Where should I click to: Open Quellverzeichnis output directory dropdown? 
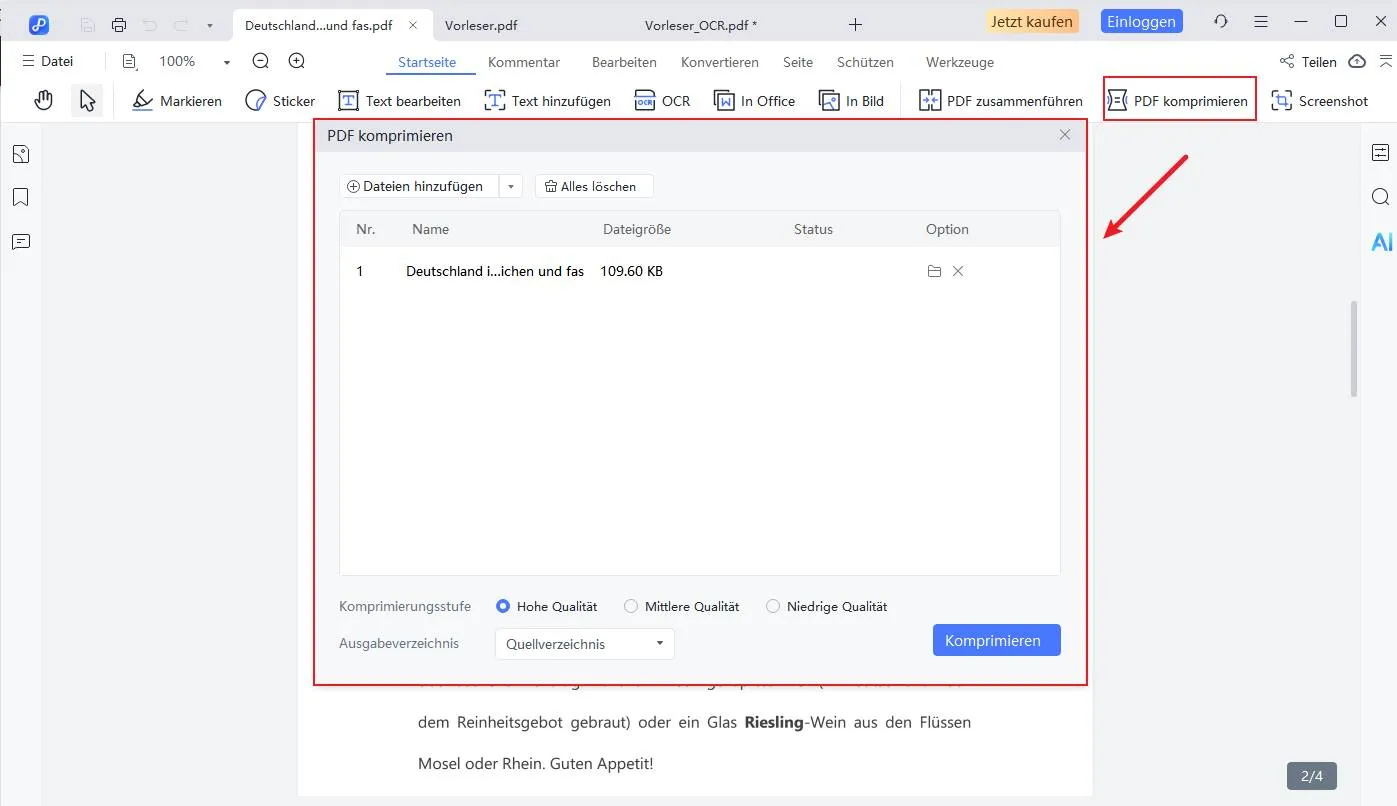tap(585, 644)
